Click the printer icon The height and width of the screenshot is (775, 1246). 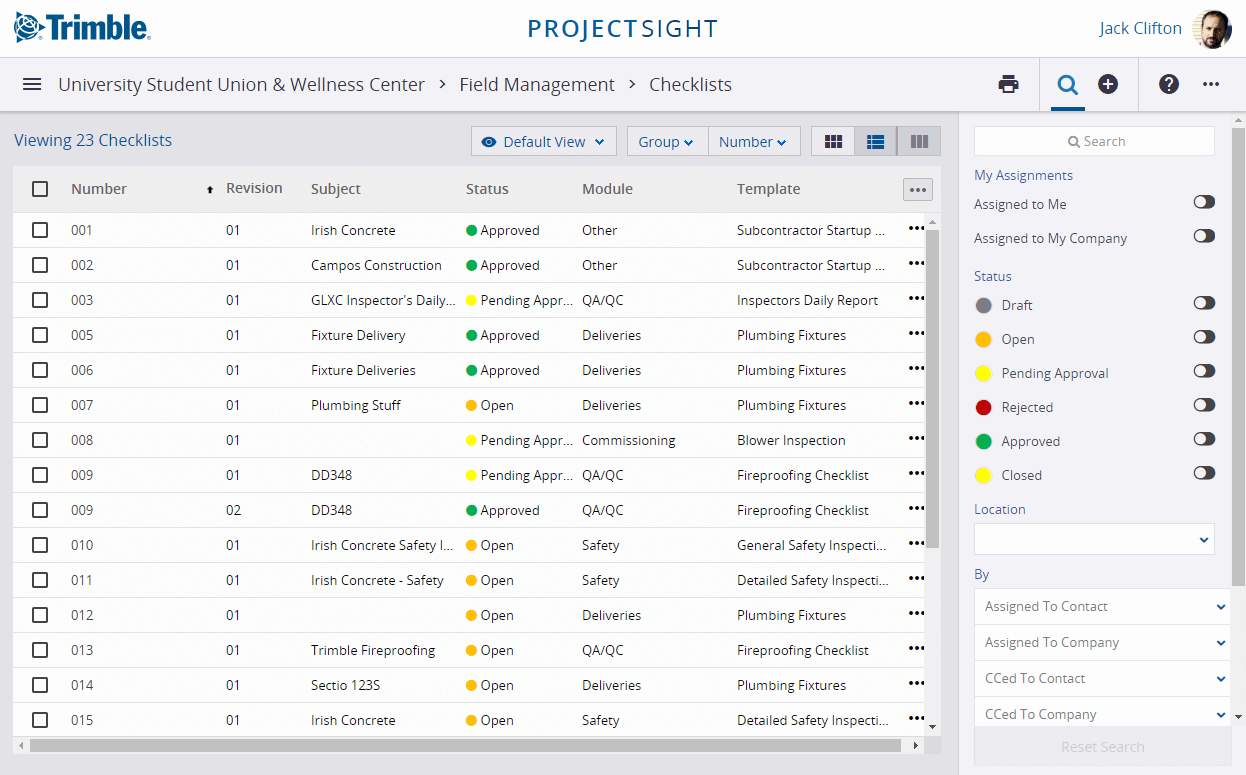coord(1009,84)
